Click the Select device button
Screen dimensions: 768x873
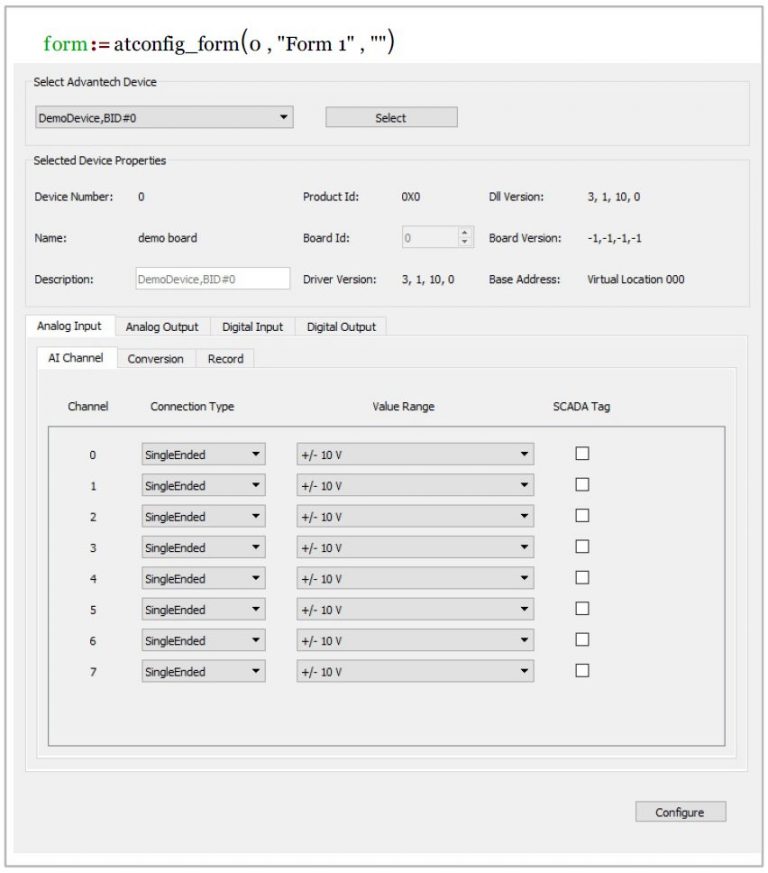pyautogui.click(x=390, y=117)
